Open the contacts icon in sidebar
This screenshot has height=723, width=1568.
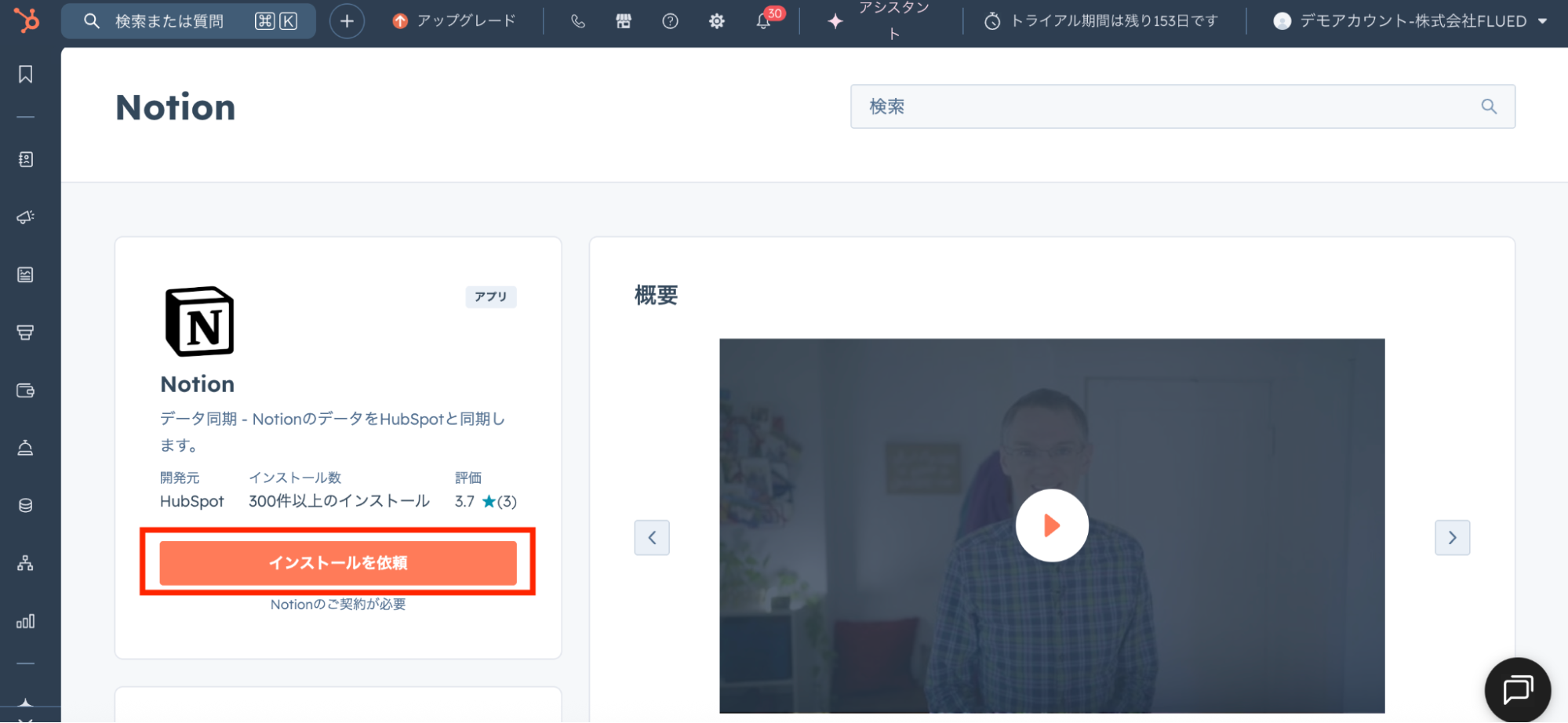[x=26, y=159]
